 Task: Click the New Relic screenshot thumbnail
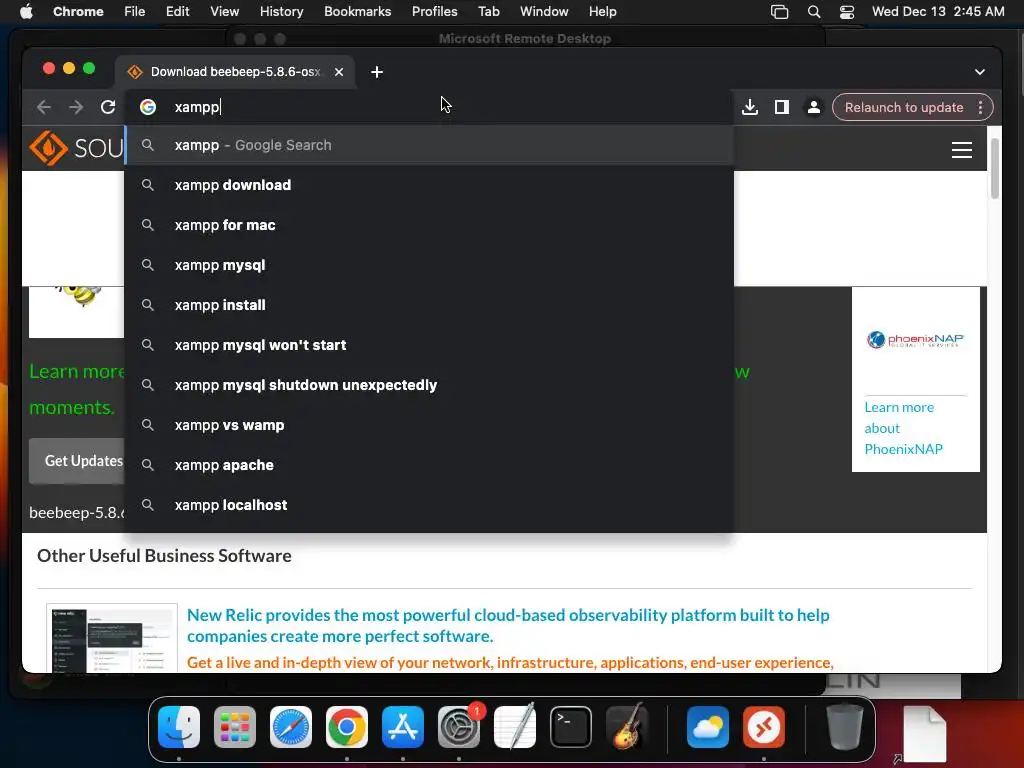coord(112,638)
